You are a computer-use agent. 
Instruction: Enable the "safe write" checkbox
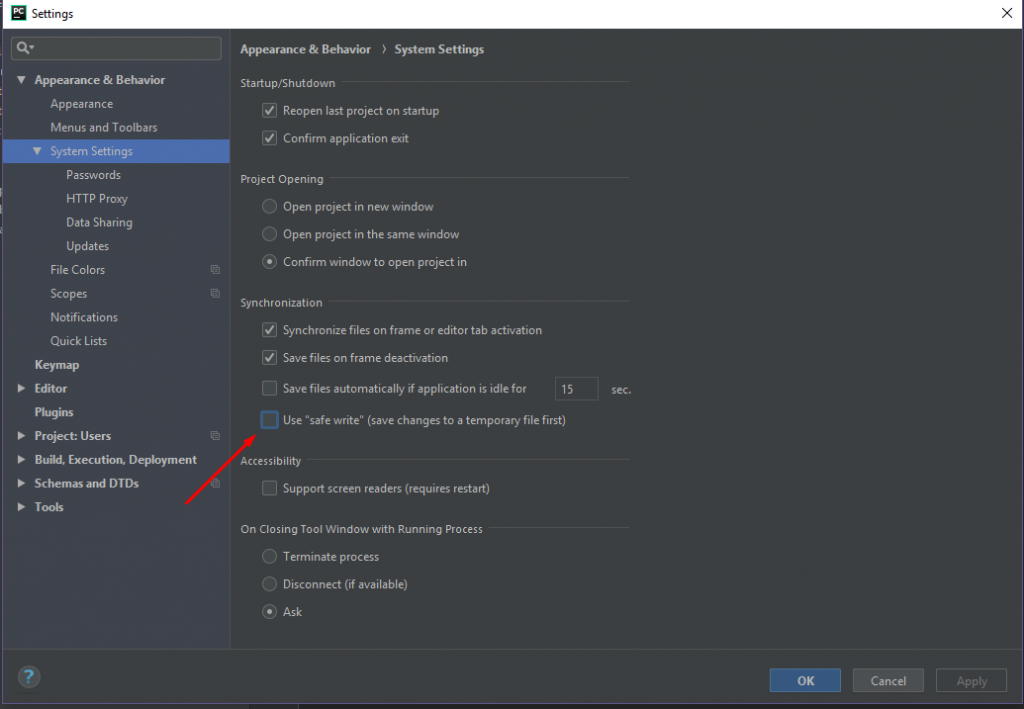[269, 420]
